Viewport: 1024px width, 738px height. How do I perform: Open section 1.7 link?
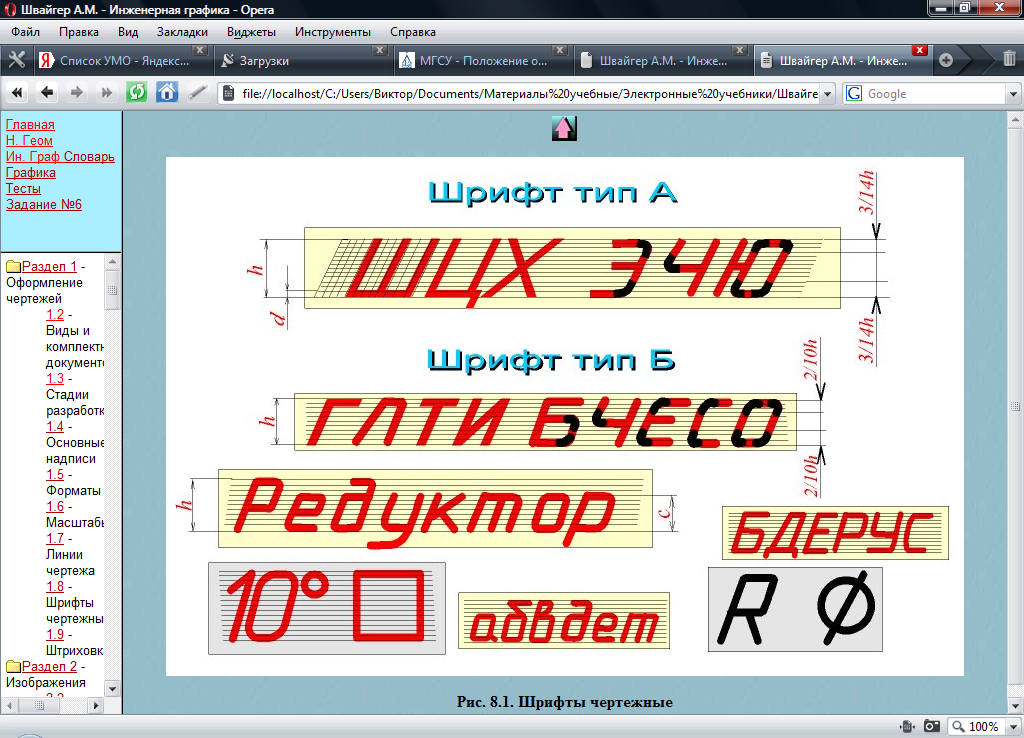(55, 539)
